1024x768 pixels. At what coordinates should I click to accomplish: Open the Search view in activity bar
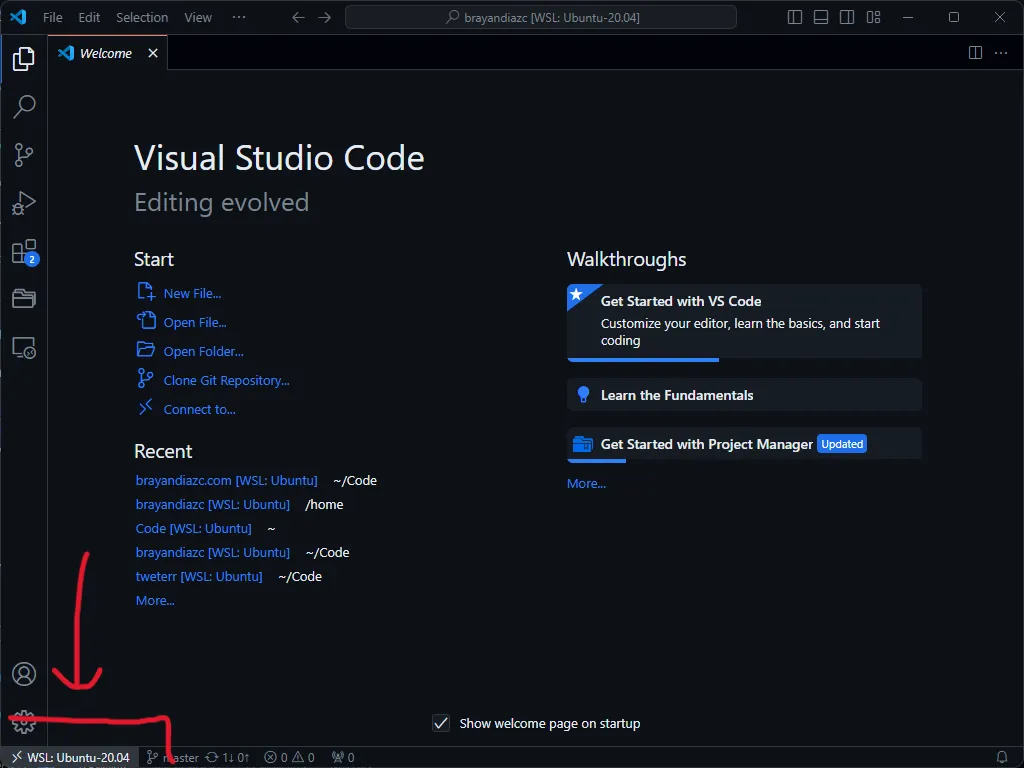24,106
